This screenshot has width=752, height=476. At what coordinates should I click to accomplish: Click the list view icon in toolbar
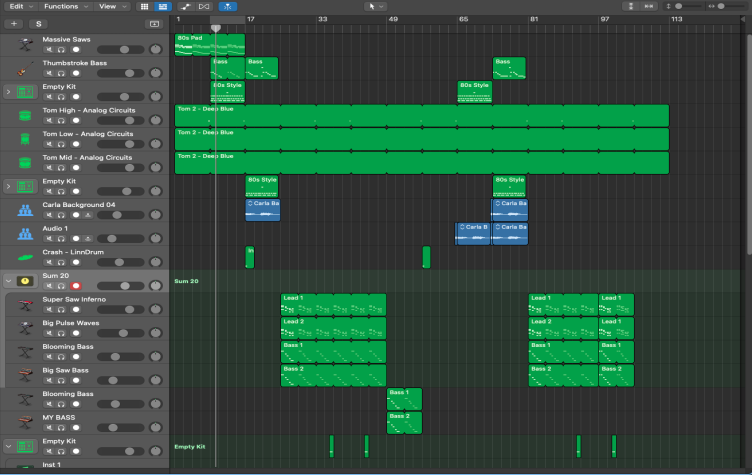[163, 6]
